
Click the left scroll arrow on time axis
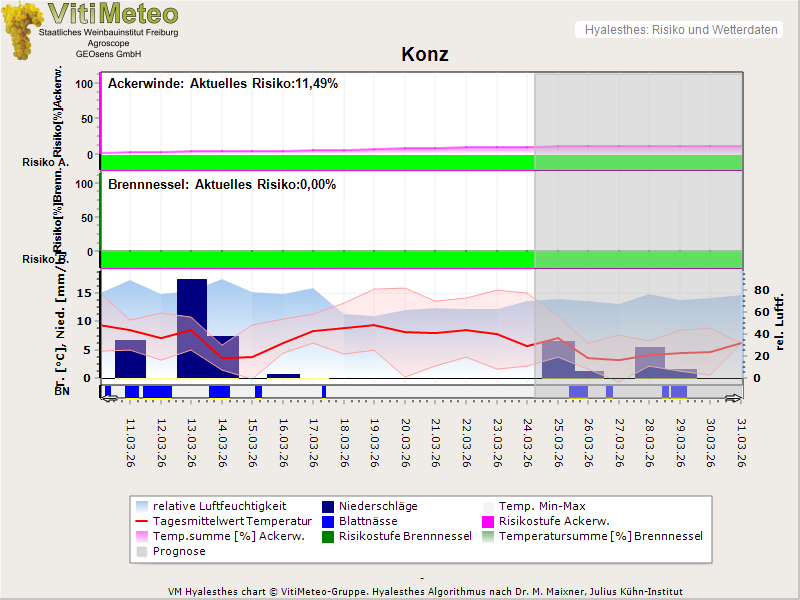109,398
